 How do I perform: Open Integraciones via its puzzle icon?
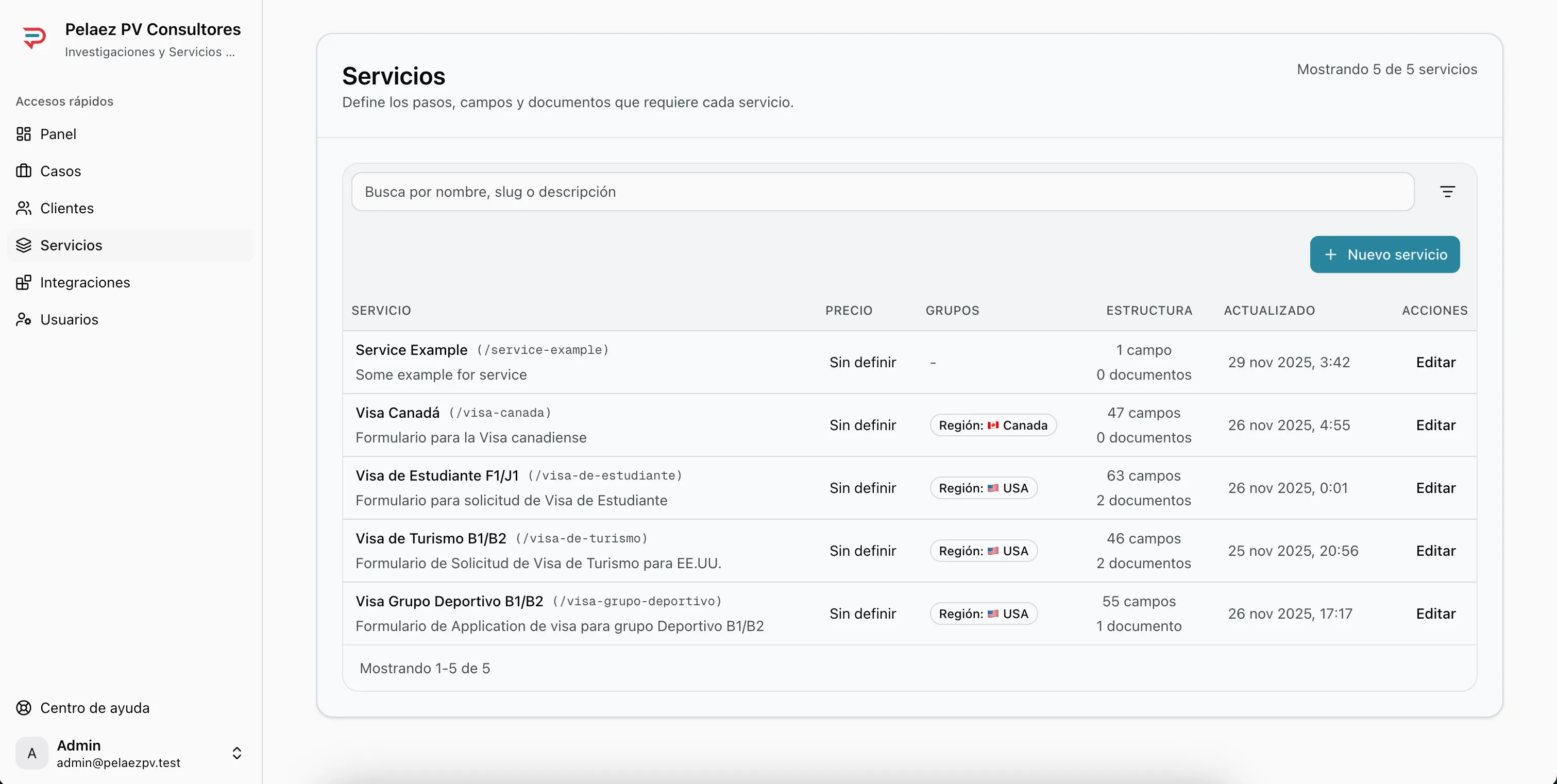(x=24, y=282)
